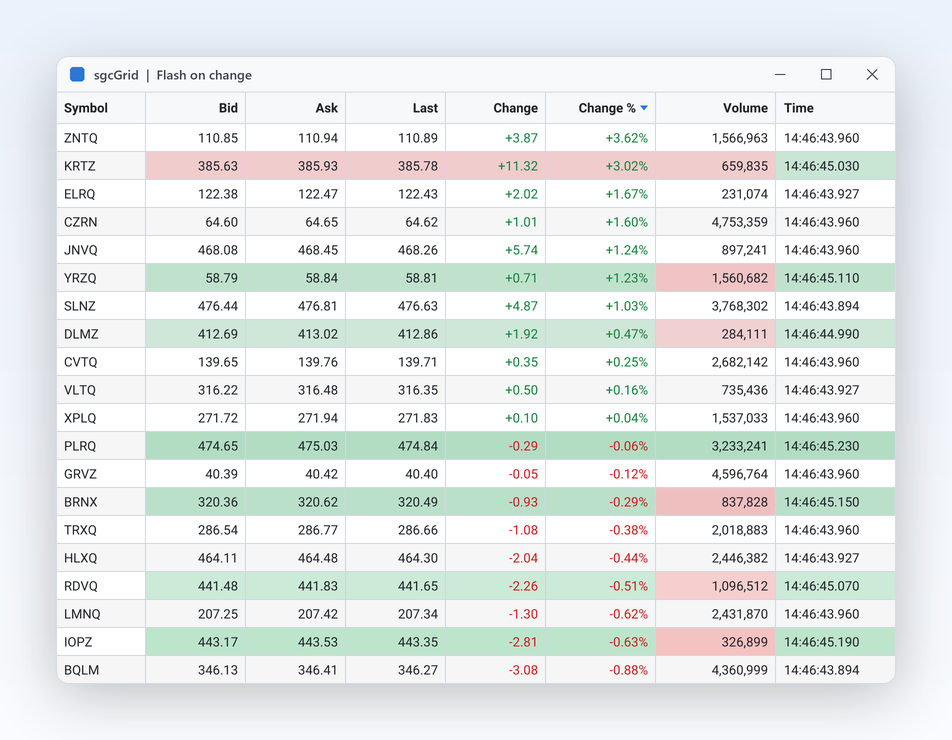The height and width of the screenshot is (740, 952).
Task: Click RDVQ time 14:46:45.070
Action: tap(835, 586)
